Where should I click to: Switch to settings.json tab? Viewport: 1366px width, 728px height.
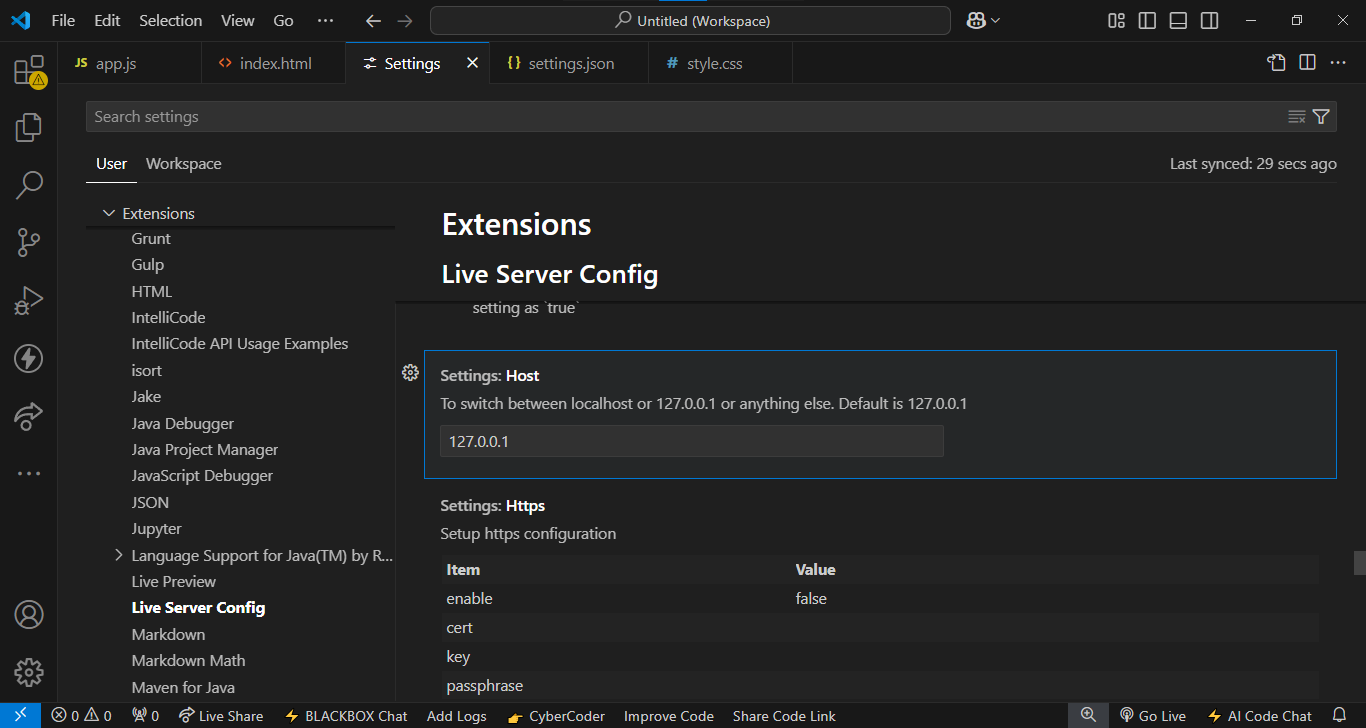point(571,63)
